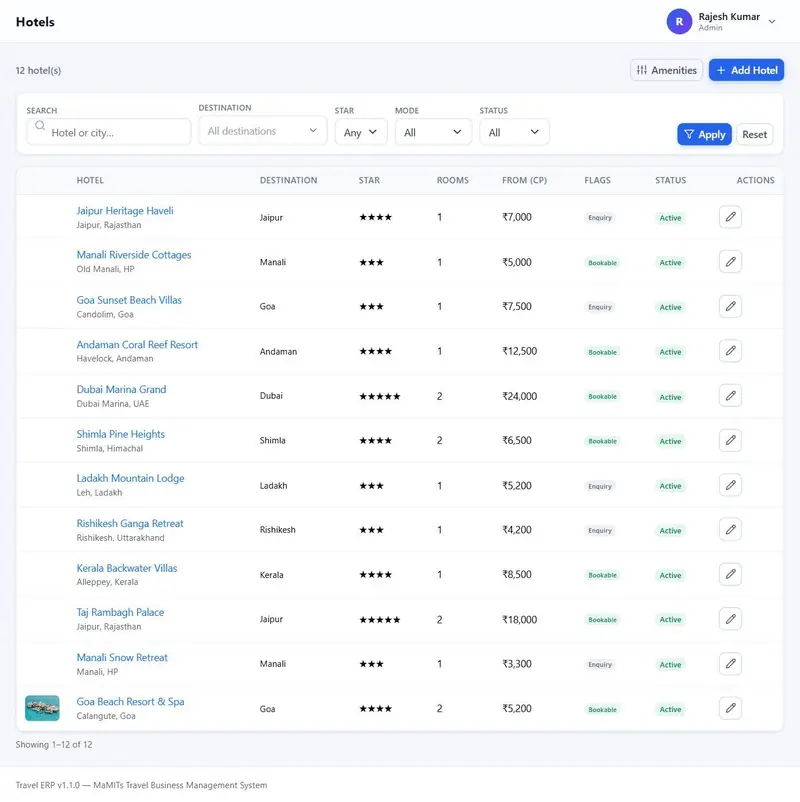
Task: Open Shimla Pine Heights details
Action: click(121, 434)
